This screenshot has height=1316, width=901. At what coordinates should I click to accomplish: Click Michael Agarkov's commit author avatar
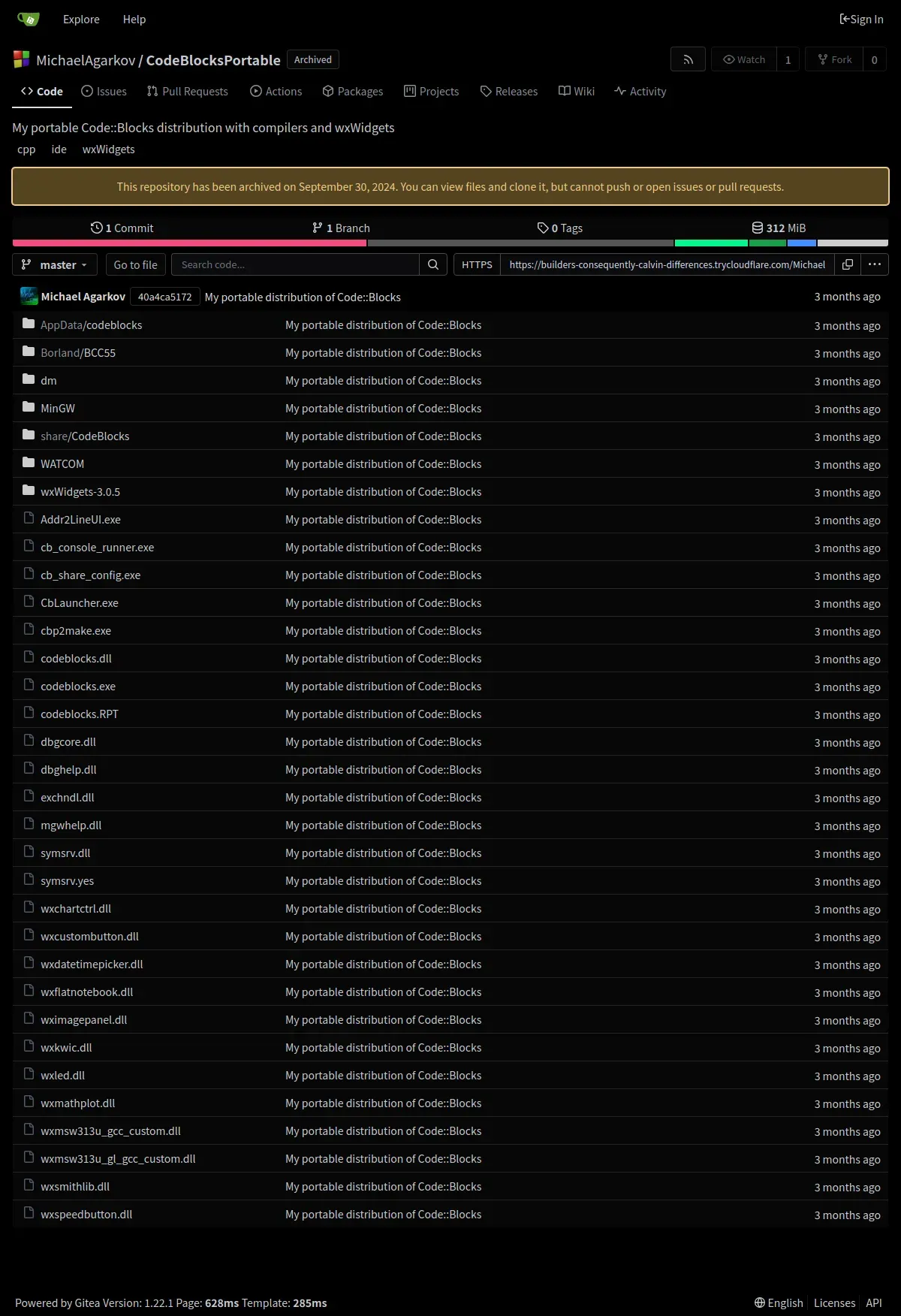[29, 297]
